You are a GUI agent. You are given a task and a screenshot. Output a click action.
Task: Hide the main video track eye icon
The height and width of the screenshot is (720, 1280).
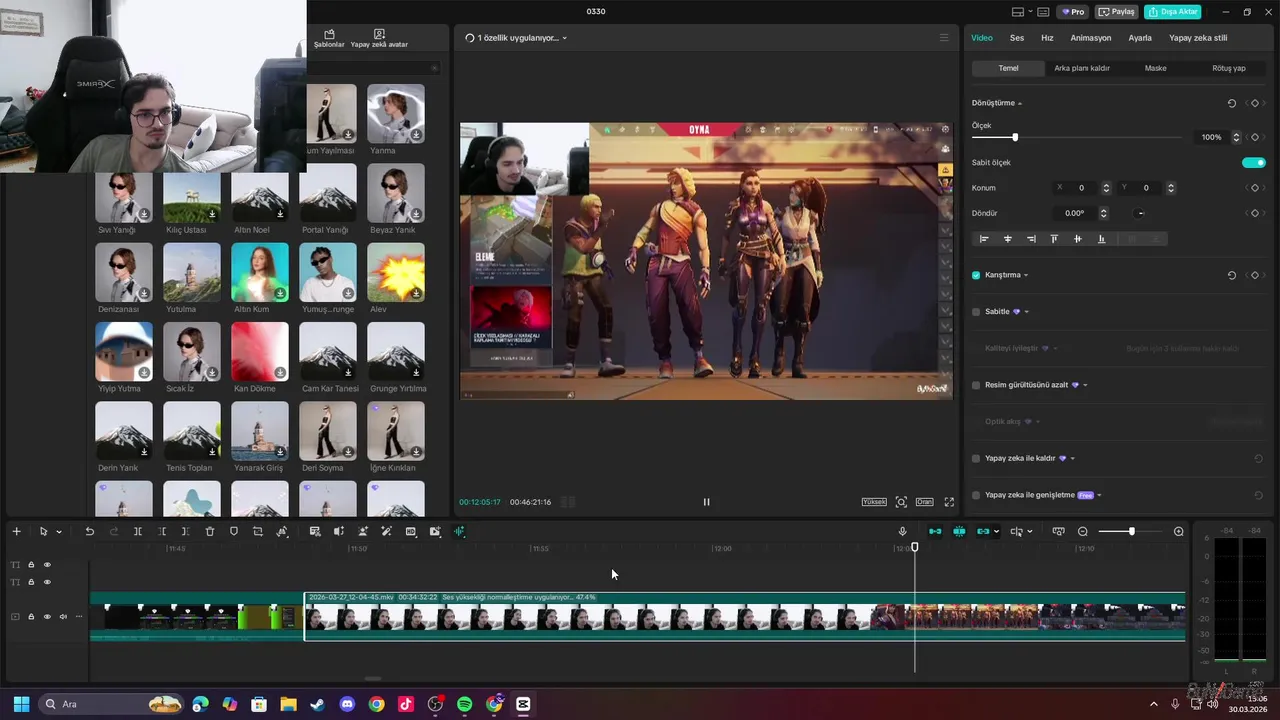point(47,617)
